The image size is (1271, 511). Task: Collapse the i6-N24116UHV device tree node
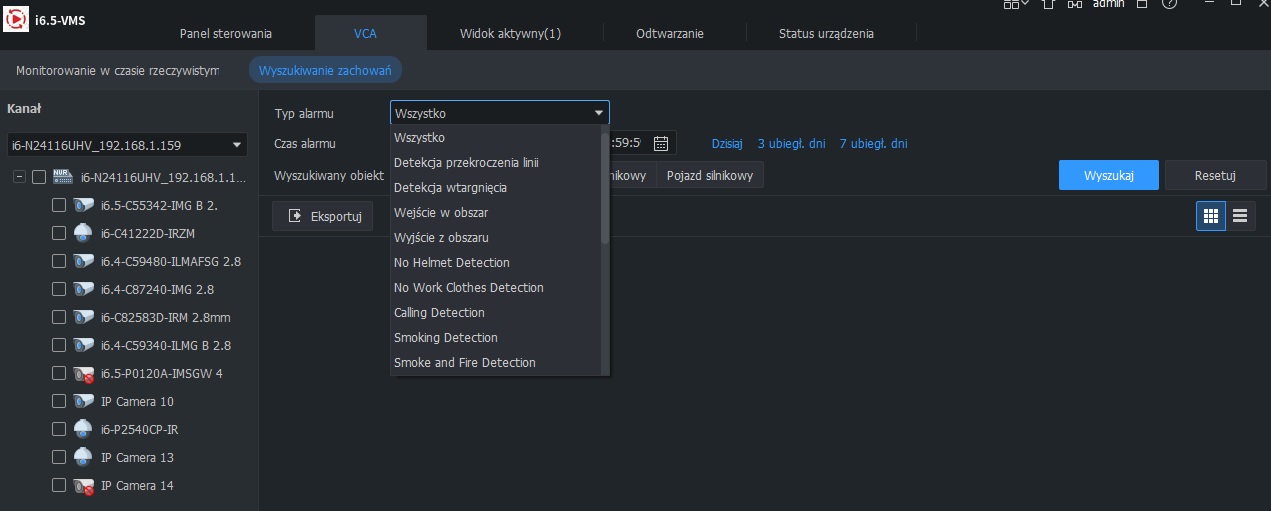(19, 177)
